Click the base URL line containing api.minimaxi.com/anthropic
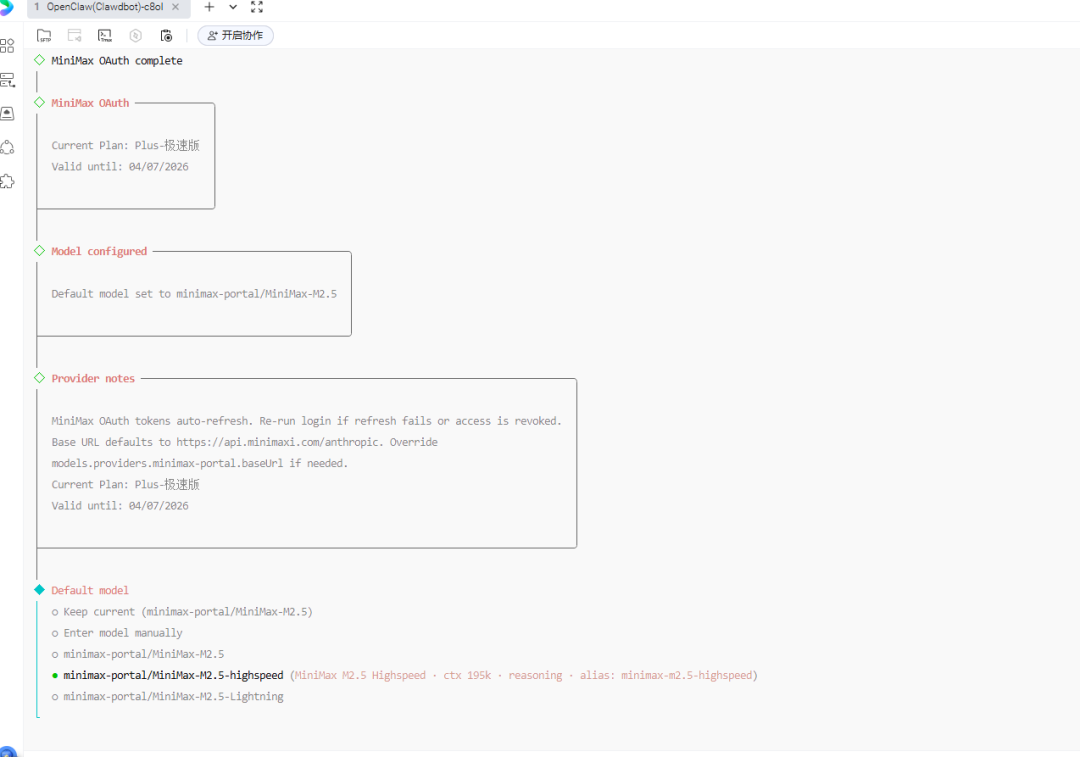Viewport: 1080px width, 757px height. pos(245,442)
